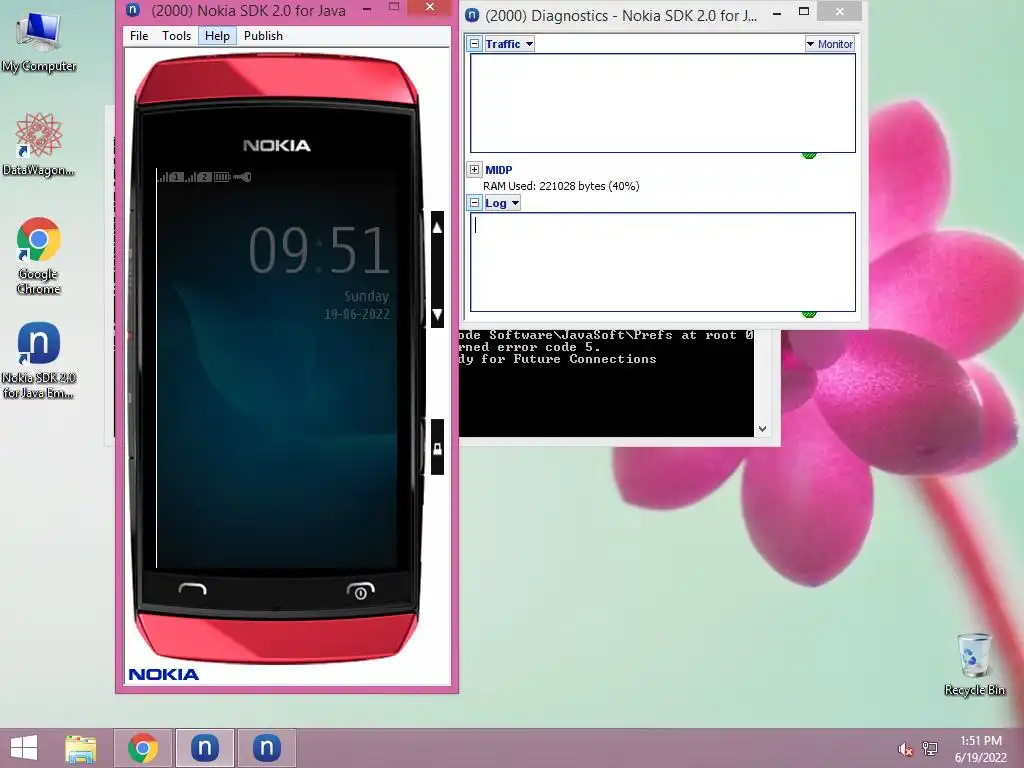Click the network tray icon
This screenshot has width=1024, height=768.
tap(930, 748)
